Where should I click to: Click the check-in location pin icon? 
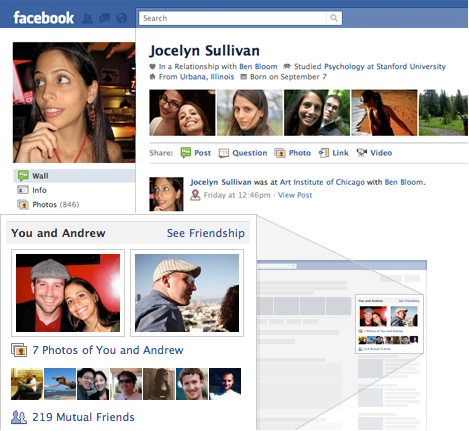tap(195, 195)
